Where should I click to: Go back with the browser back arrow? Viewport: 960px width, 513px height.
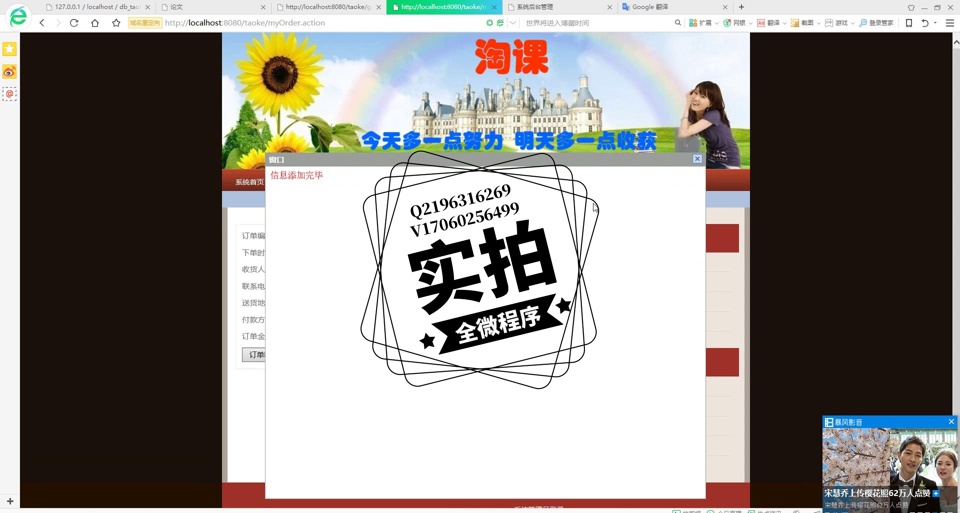tap(42, 23)
